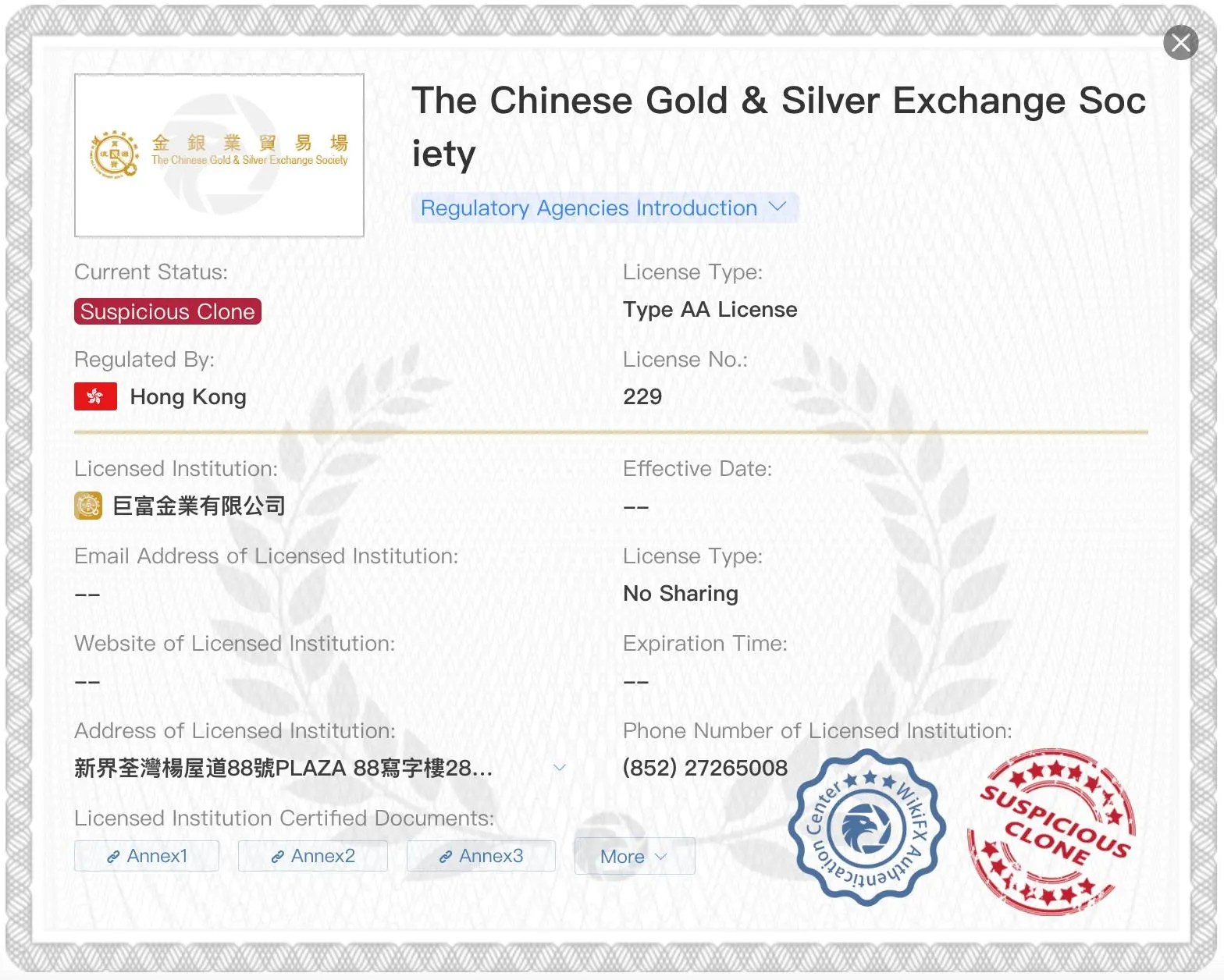1224x980 pixels.
Task: Click the Hong Kong regulator text
Action: (x=188, y=397)
